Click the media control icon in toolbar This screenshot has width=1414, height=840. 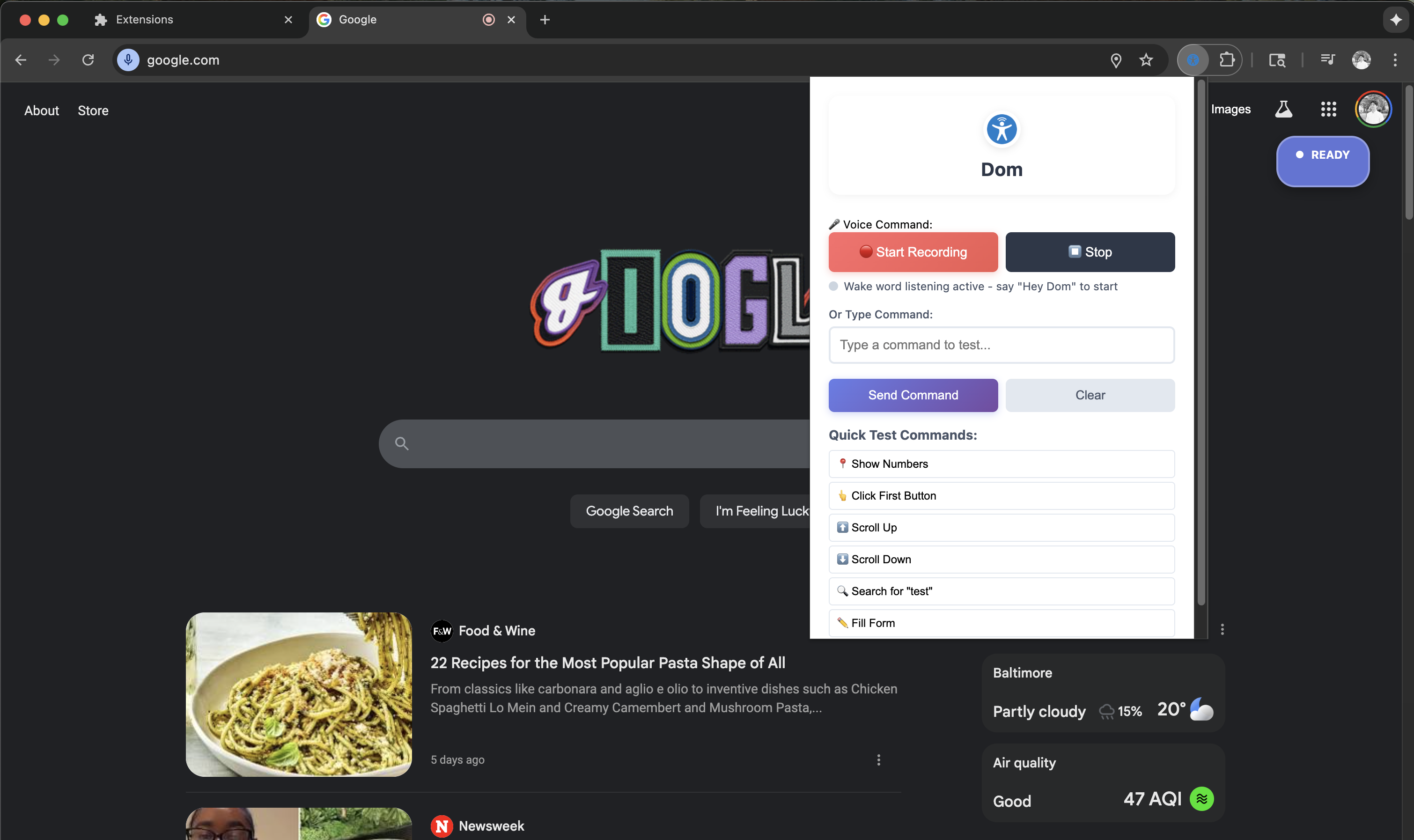click(x=1327, y=59)
